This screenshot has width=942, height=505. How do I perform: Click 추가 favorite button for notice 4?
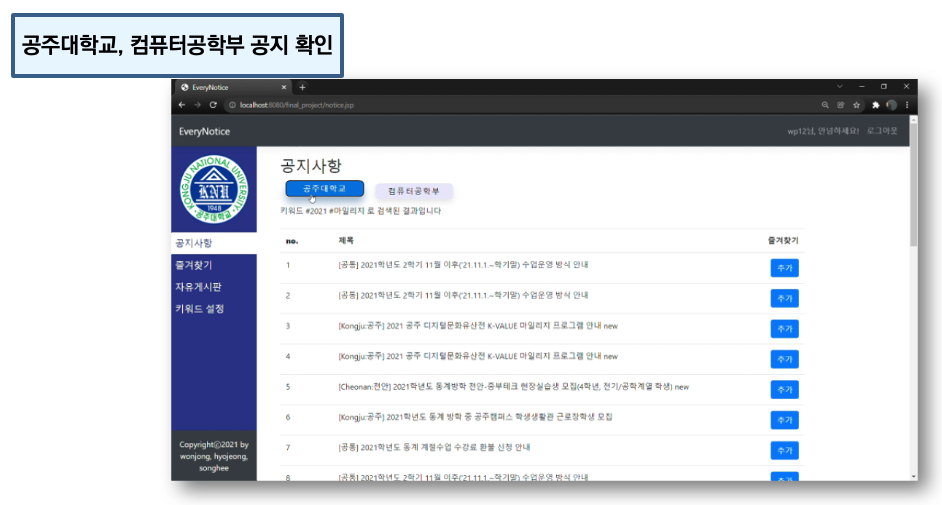[x=785, y=359]
